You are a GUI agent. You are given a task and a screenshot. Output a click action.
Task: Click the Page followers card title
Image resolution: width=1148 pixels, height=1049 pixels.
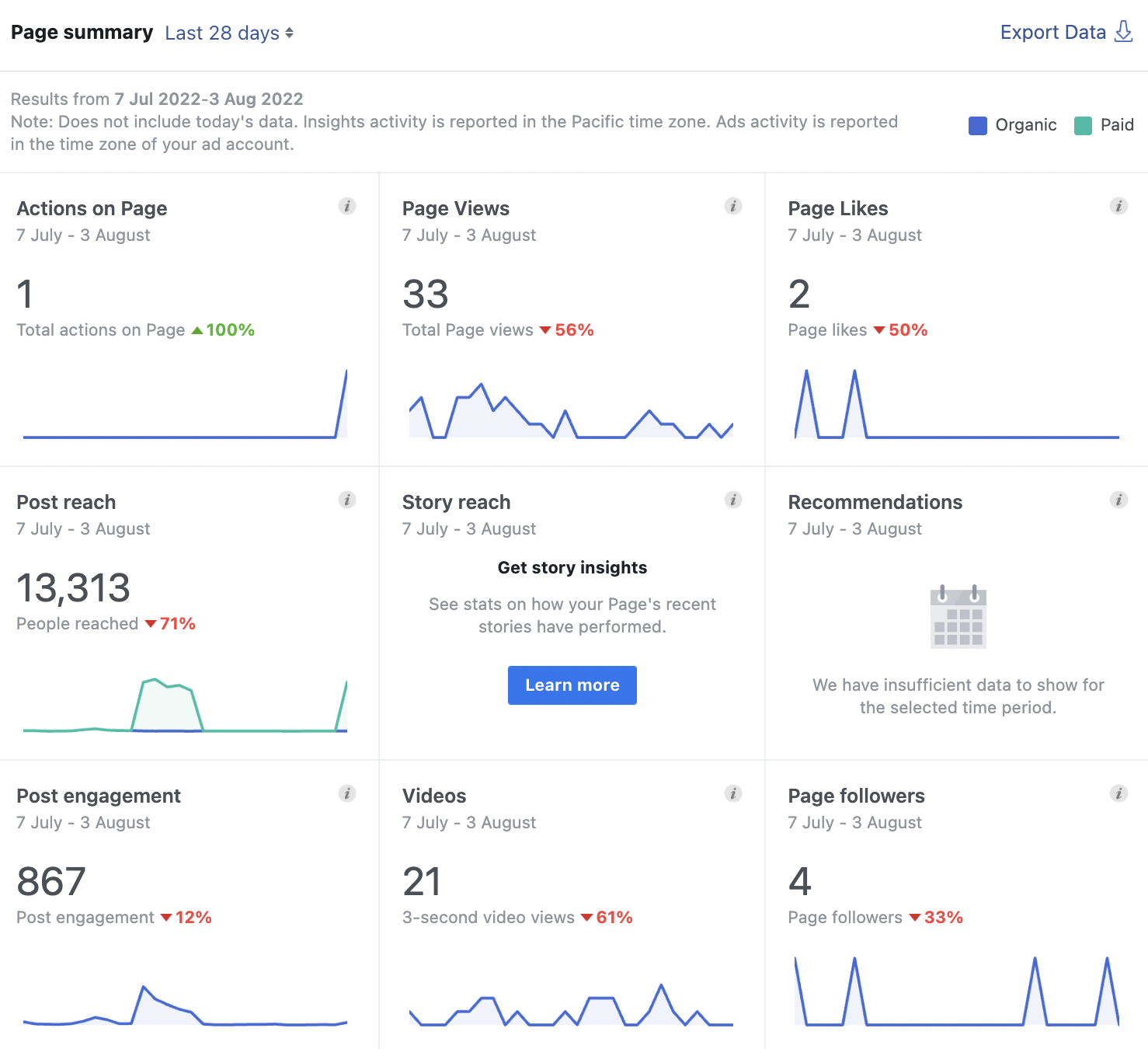[x=857, y=796]
